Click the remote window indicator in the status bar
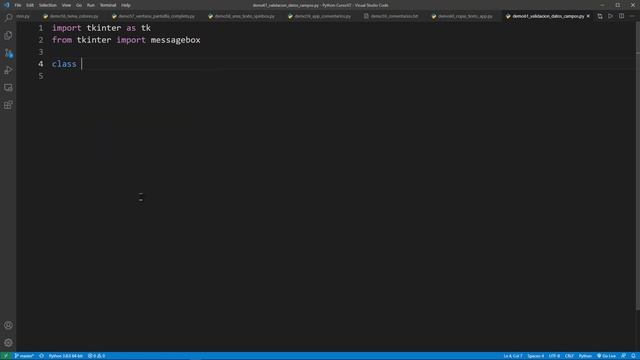 [6, 356]
